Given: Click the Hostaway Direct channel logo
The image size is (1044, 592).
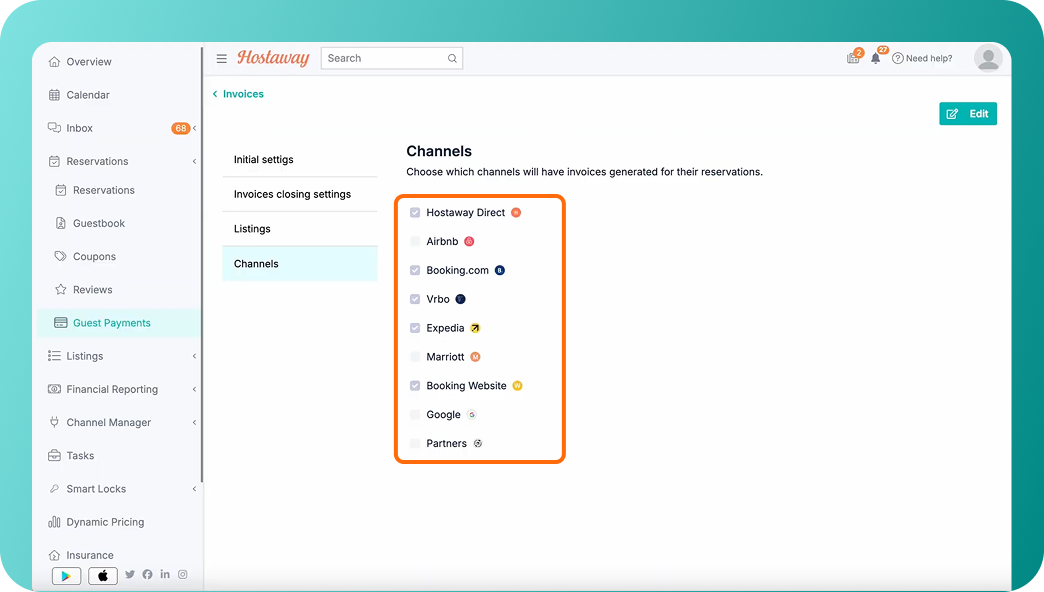Looking at the screenshot, I should [516, 212].
